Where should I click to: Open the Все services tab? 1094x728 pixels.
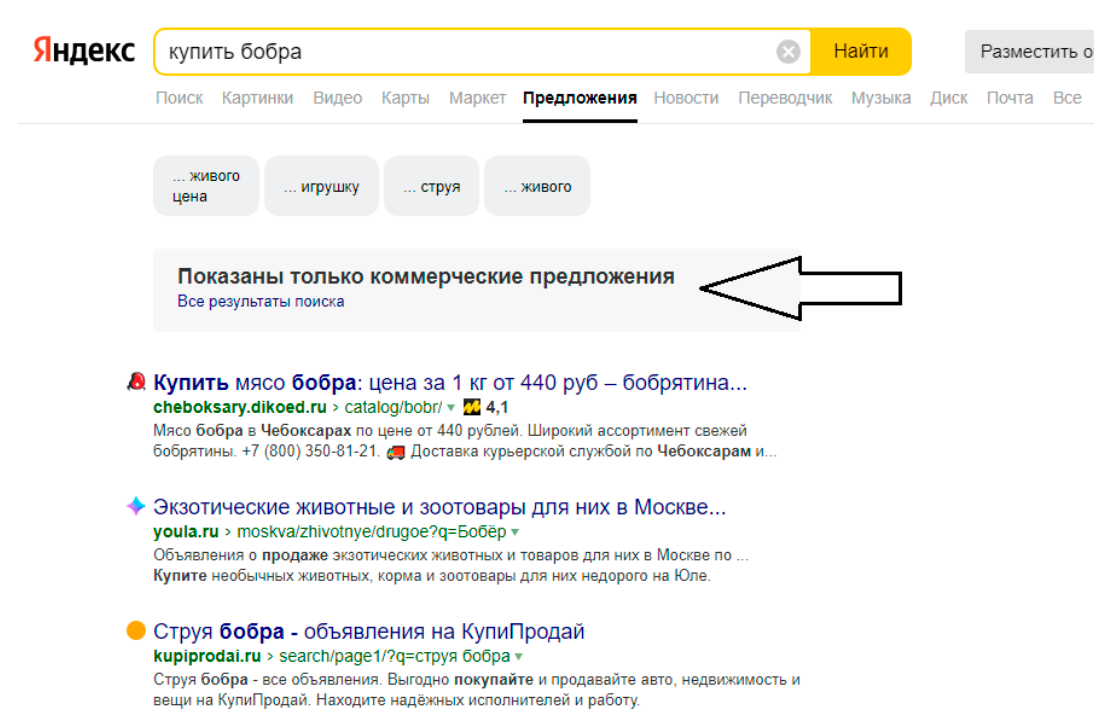tap(1067, 98)
